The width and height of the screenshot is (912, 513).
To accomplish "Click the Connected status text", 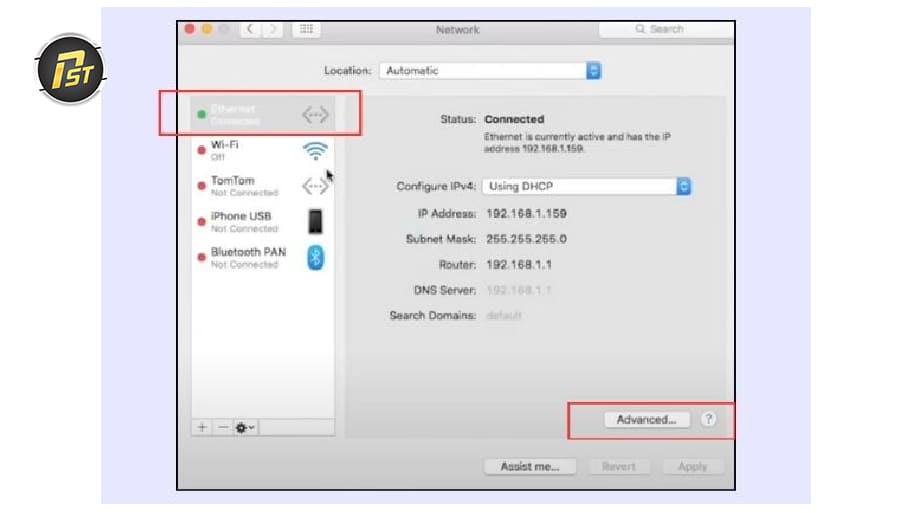I will pos(514,119).
